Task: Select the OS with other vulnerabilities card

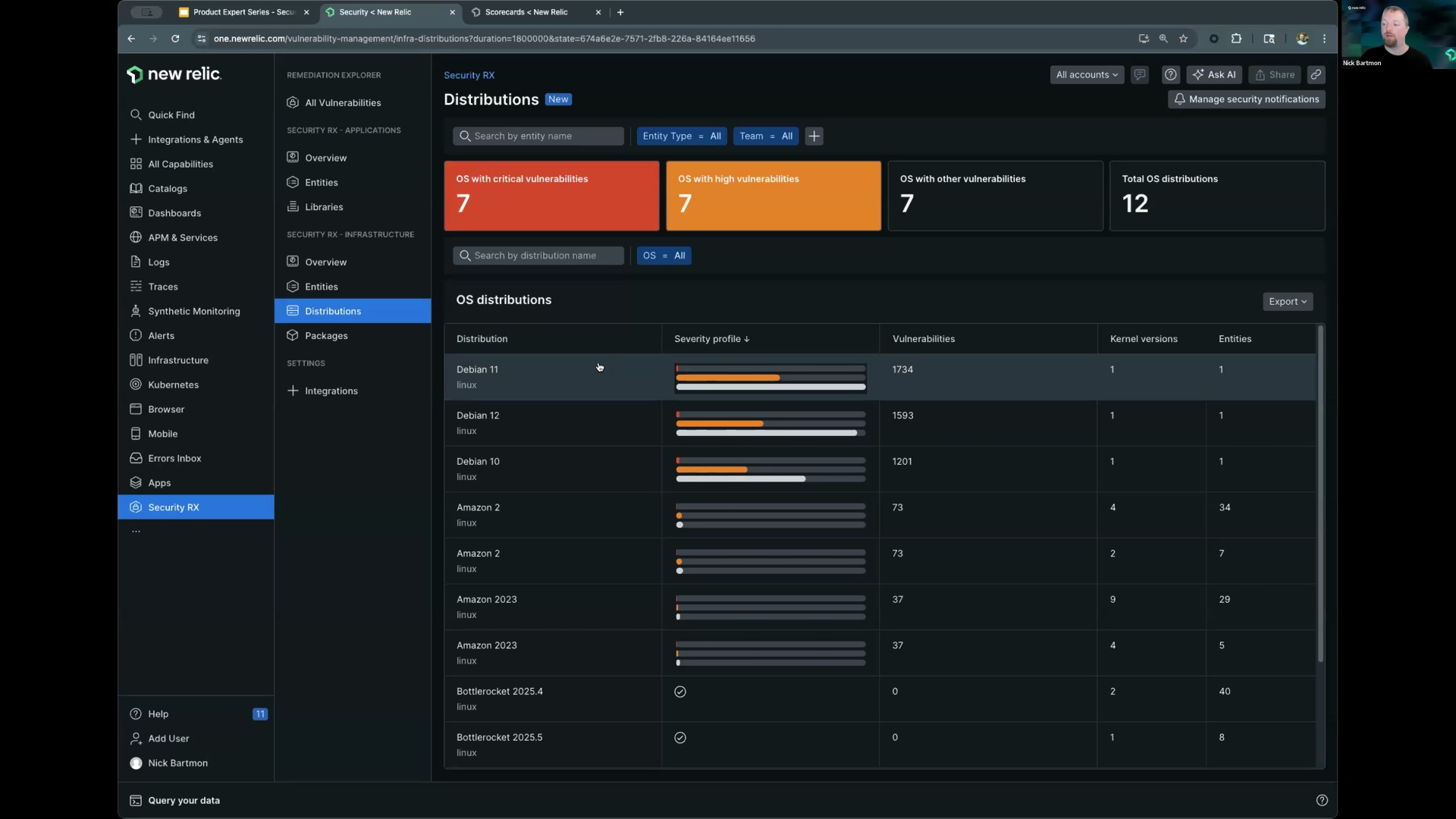Action: pos(996,196)
